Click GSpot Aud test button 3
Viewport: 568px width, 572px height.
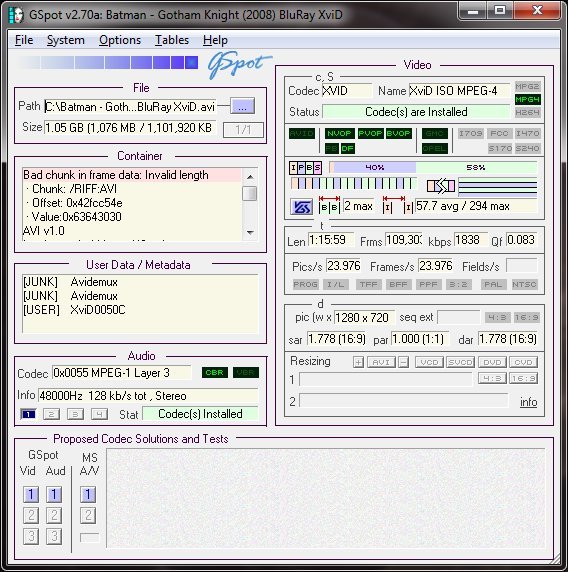tap(54, 536)
